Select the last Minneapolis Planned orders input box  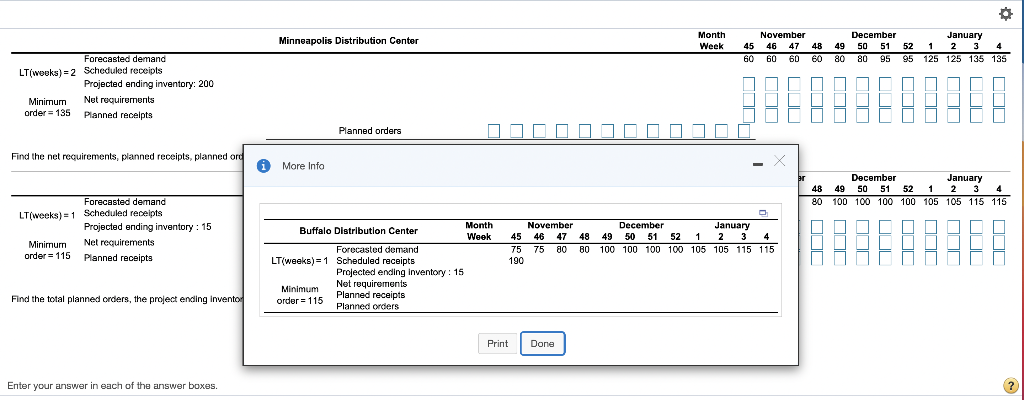click(x=744, y=131)
